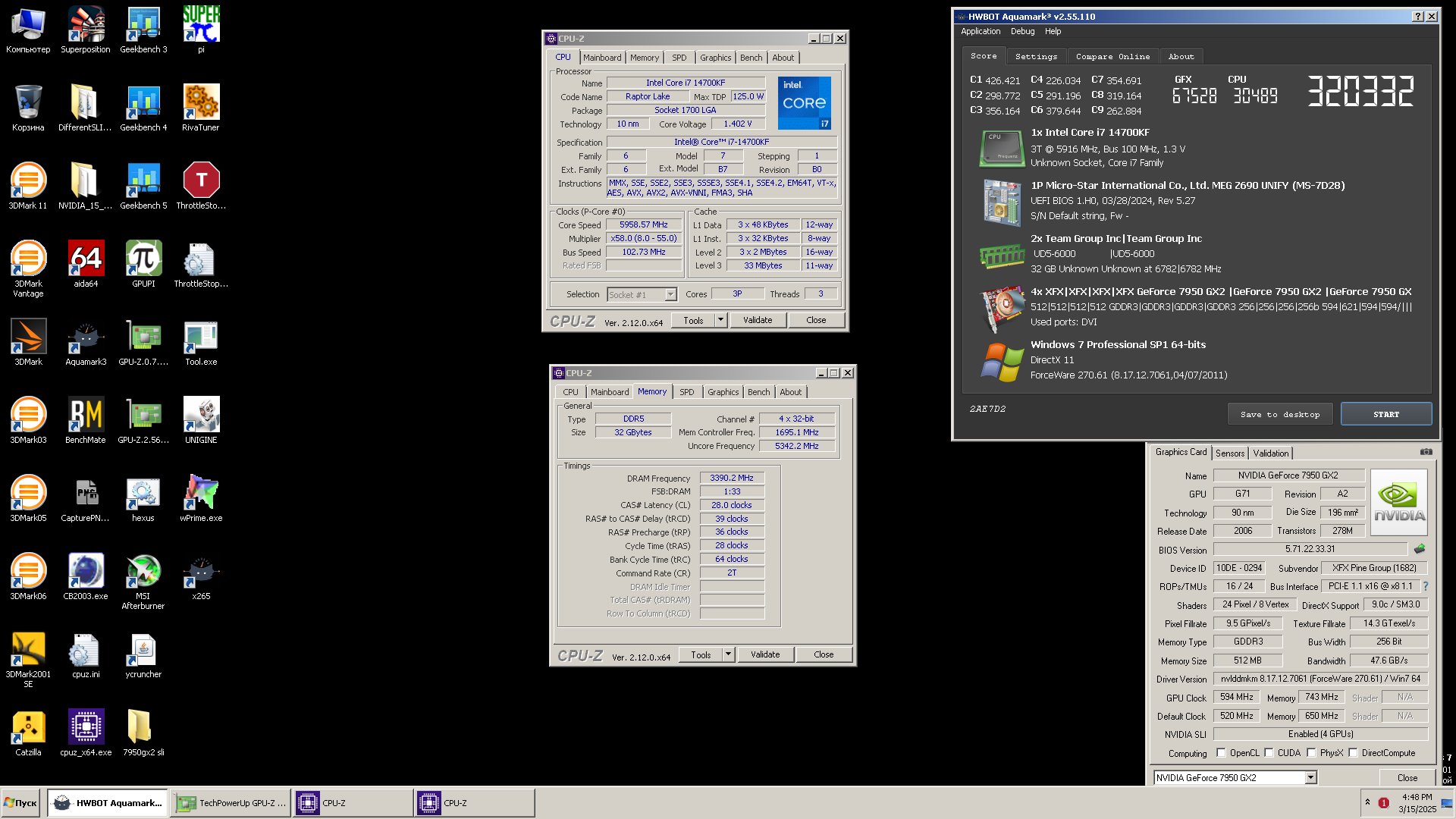Toggle the PhysX checkbox in GPU-Z
Image resolution: width=1456 pixels, height=819 pixels.
[1311, 753]
